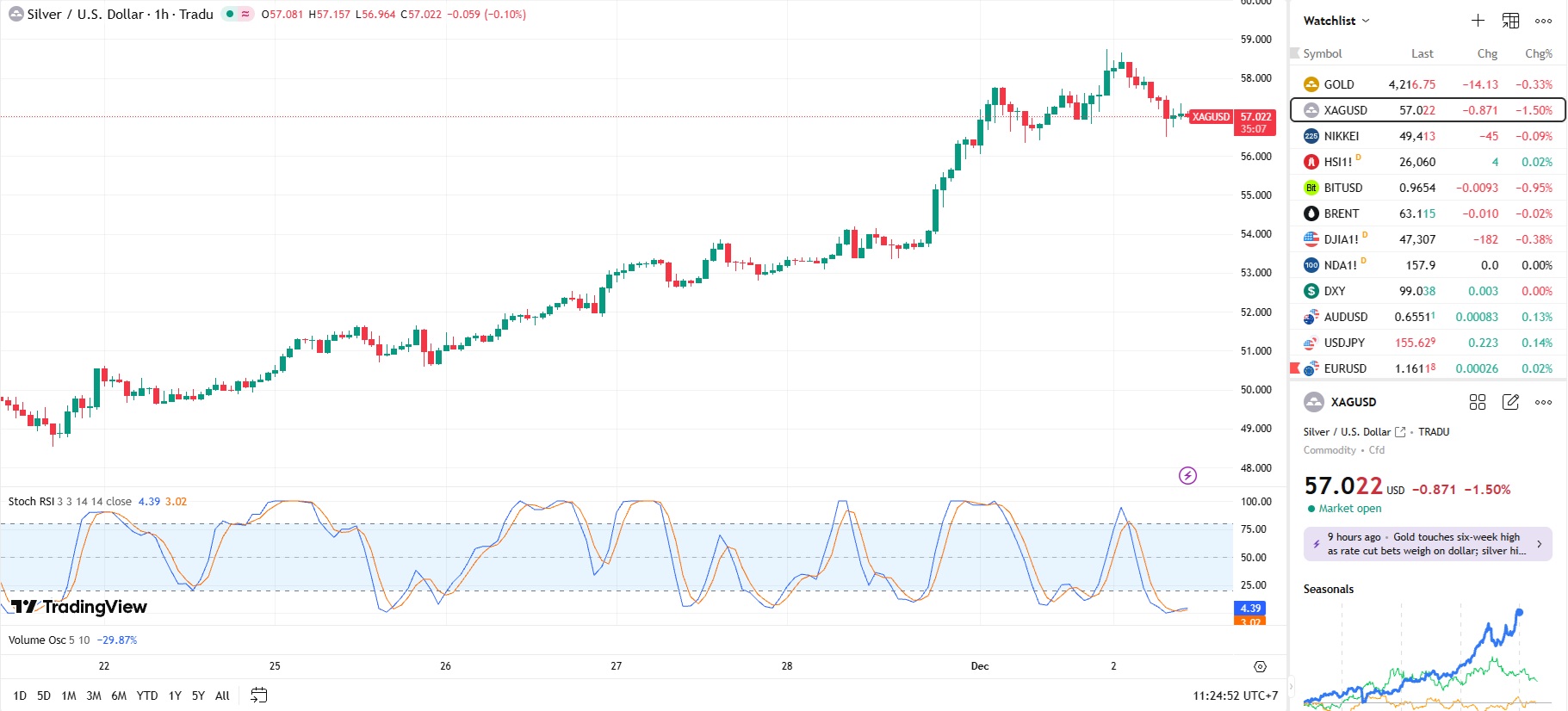
Task: Open timezone menu showing UTC+7
Action: pyautogui.click(x=1235, y=696)
